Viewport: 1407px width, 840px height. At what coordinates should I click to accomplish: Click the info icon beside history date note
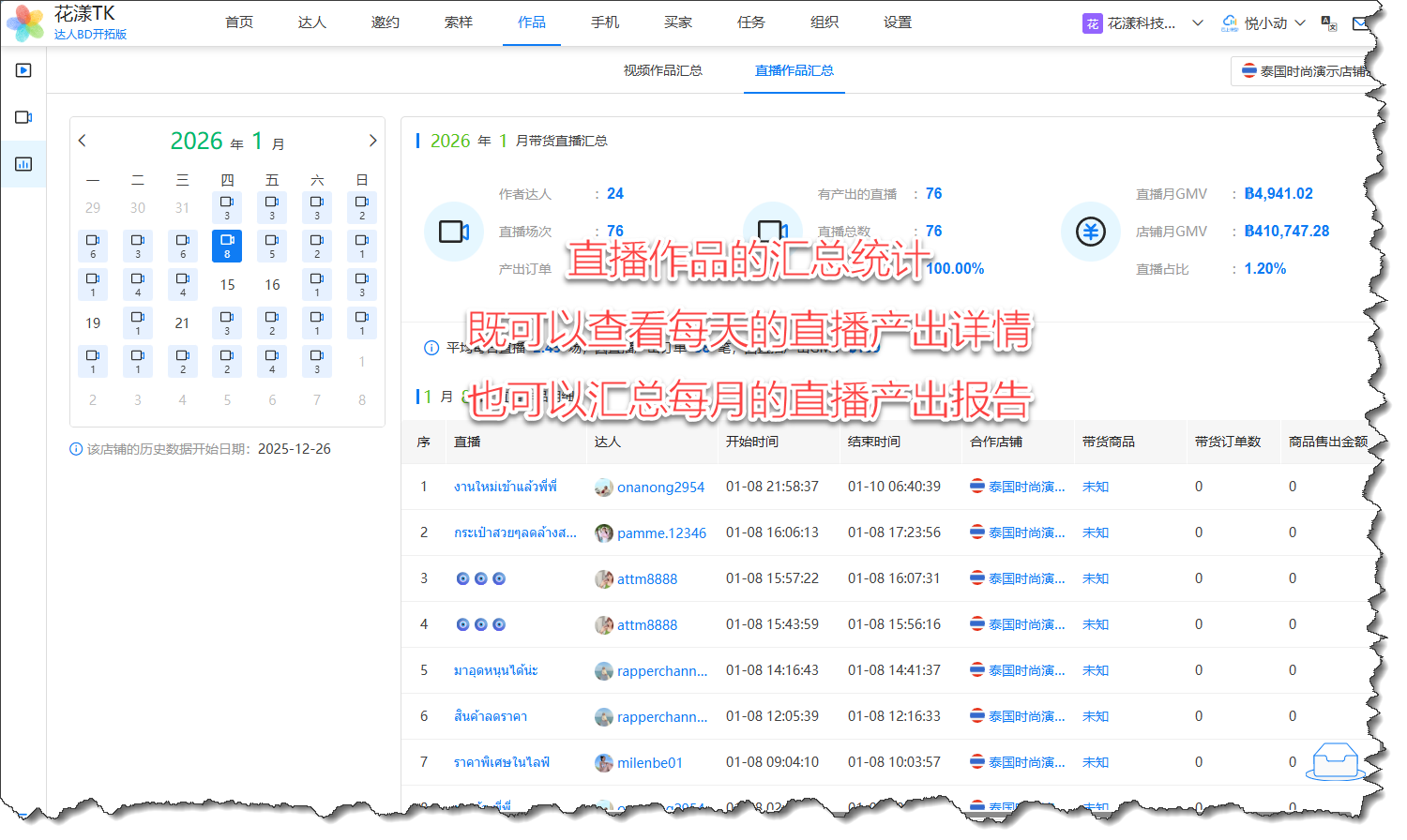click(x=76, y=449)
